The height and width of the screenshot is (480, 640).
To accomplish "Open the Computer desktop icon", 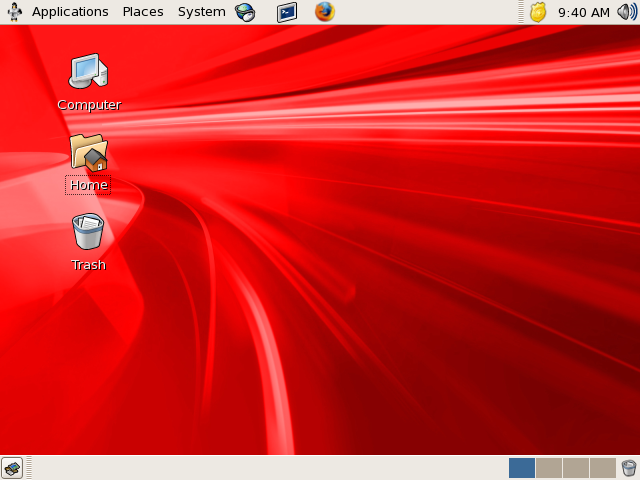I will 88,72.
